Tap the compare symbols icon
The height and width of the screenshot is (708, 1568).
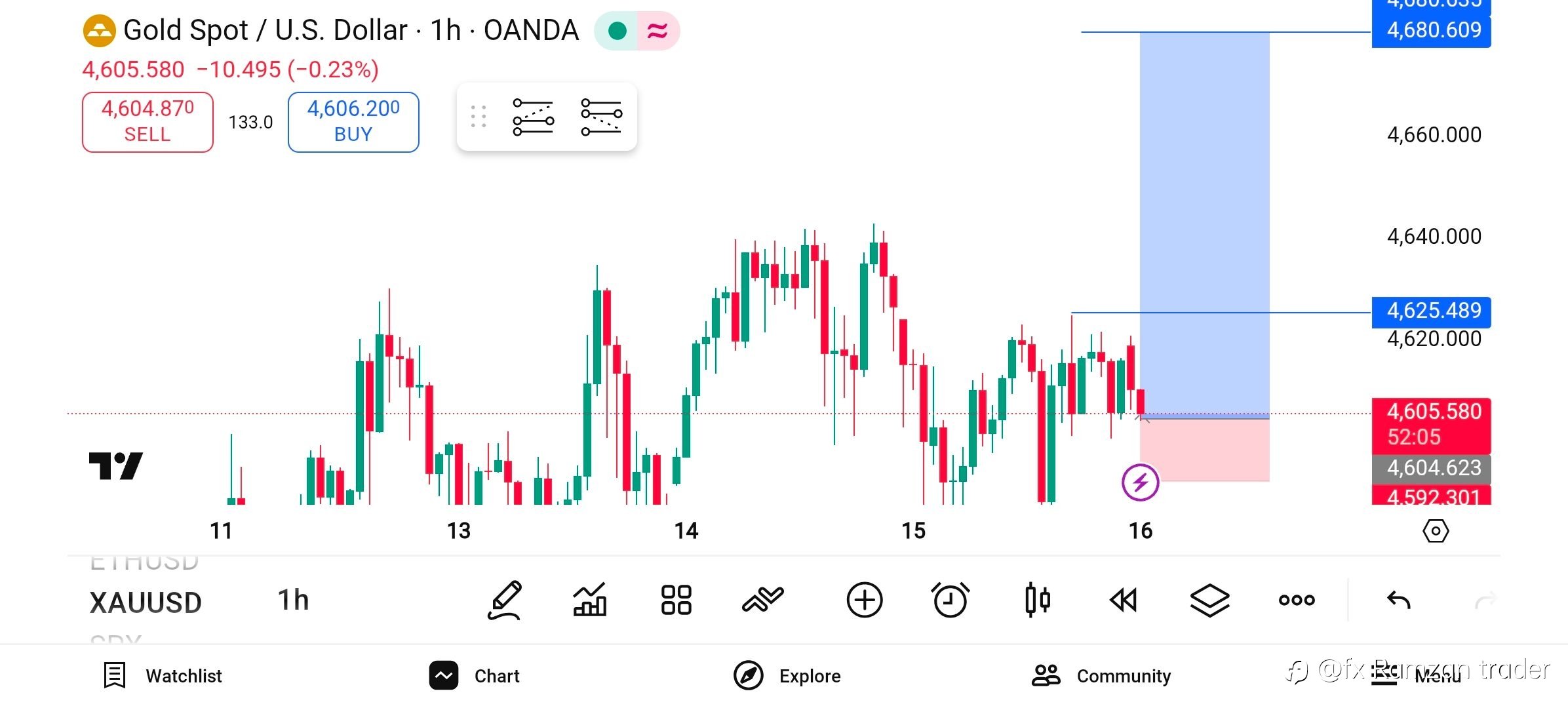pyautogui.click(x=762, y=600)
